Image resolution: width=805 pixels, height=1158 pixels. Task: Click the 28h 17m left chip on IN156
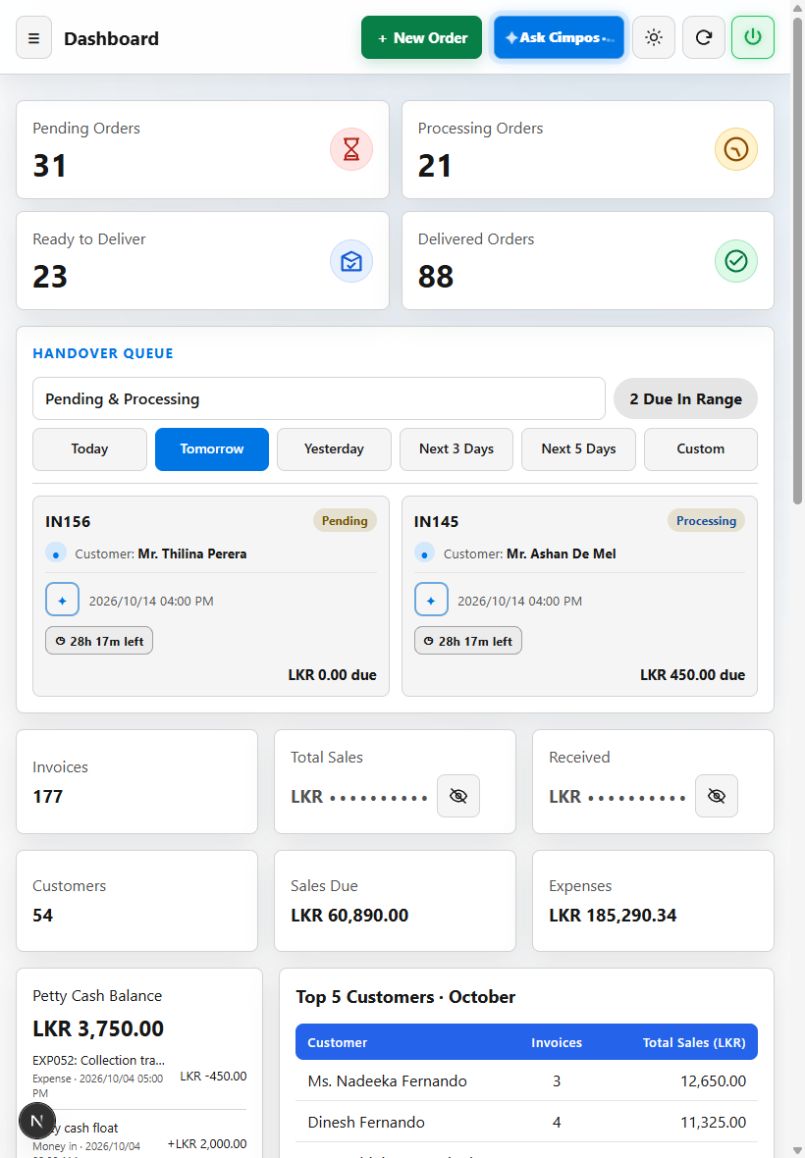(99, 641)
